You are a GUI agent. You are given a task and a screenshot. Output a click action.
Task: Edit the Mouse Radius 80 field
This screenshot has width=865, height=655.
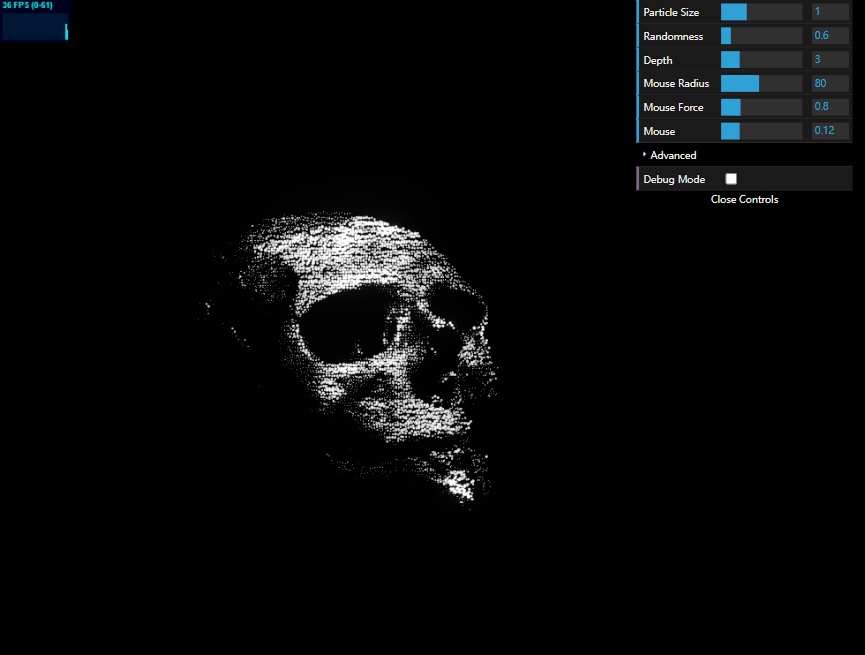tap(830, 83)
